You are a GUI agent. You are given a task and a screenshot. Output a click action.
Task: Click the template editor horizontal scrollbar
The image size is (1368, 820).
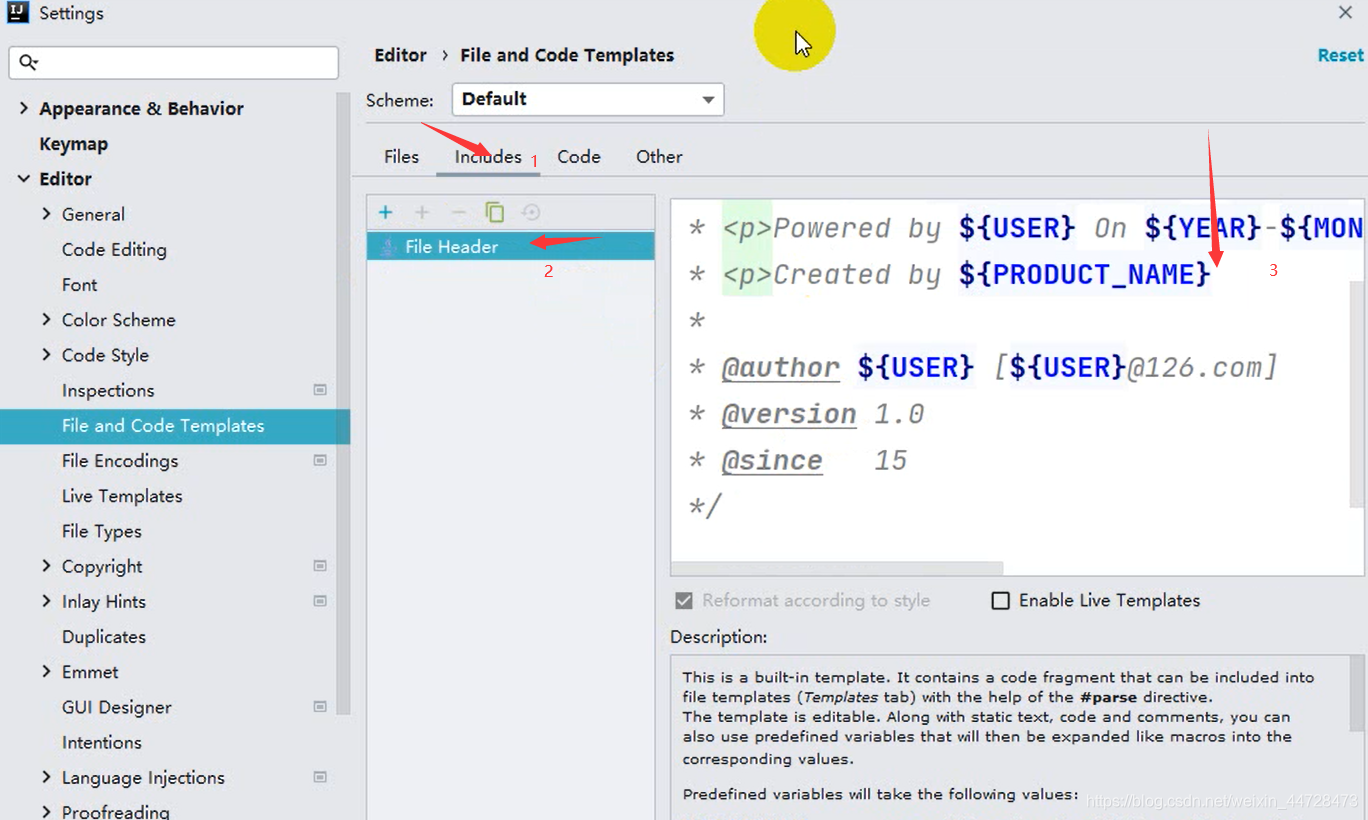pos(837,568)
